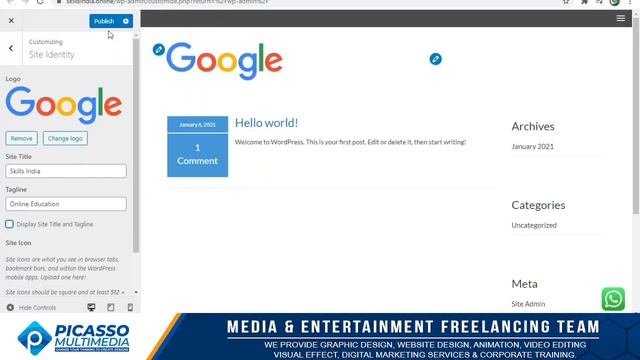
Task: Click the Meta widget heading
Action: point(524,284)
